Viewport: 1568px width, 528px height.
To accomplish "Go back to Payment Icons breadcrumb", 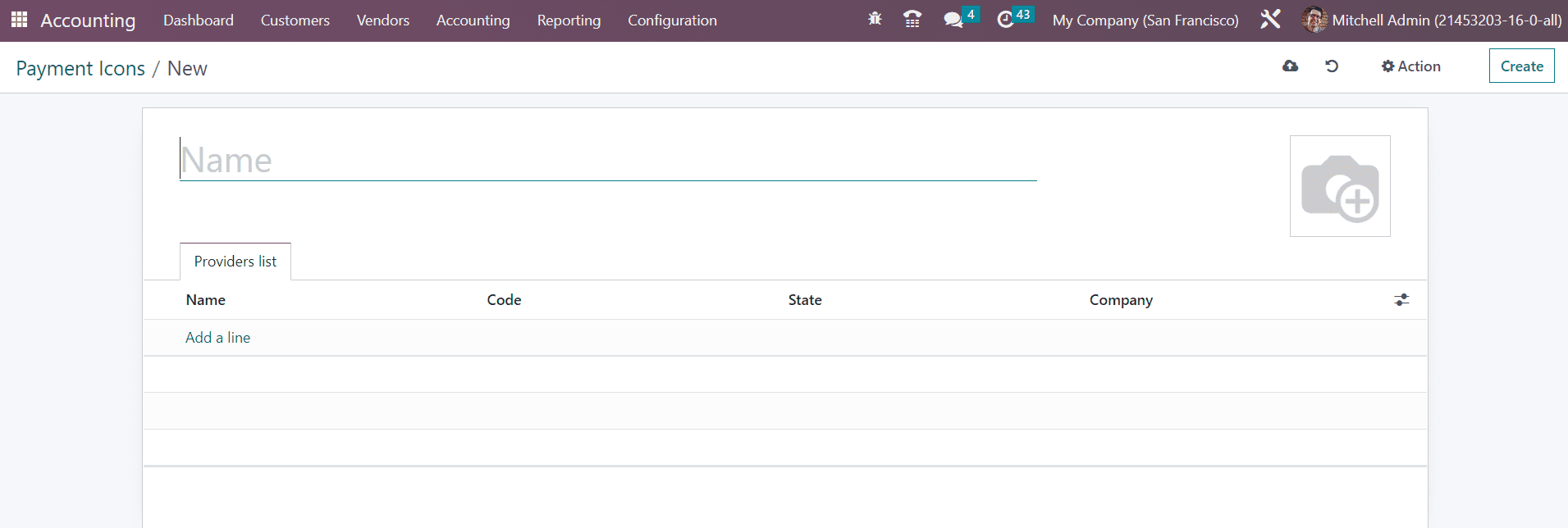I will click(80, 69).
